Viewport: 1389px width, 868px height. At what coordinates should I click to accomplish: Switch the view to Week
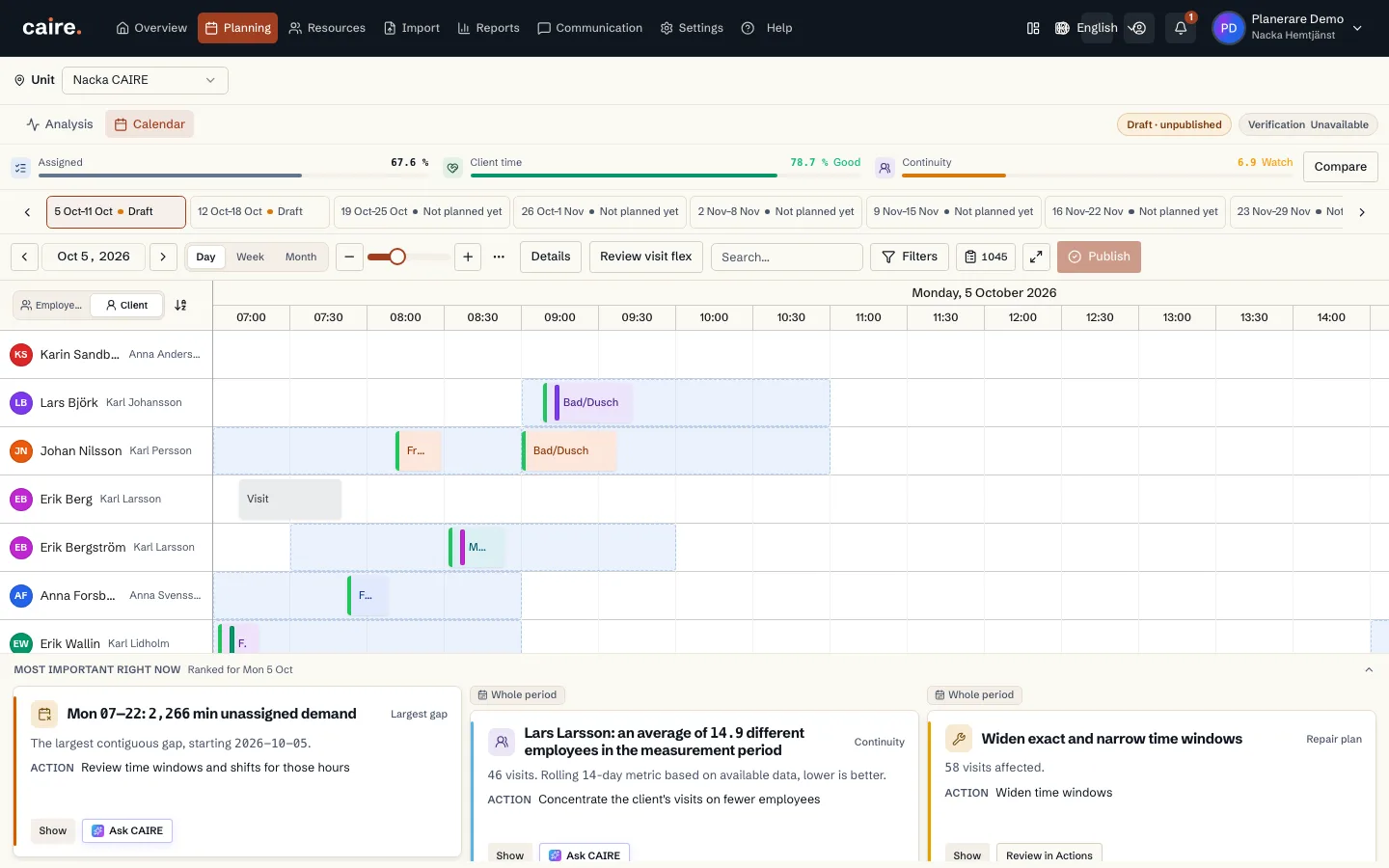[x=250, y=257]
